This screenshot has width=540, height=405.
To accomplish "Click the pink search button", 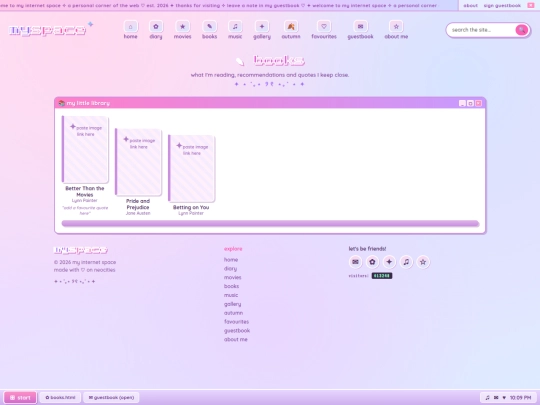I will 521,30.
